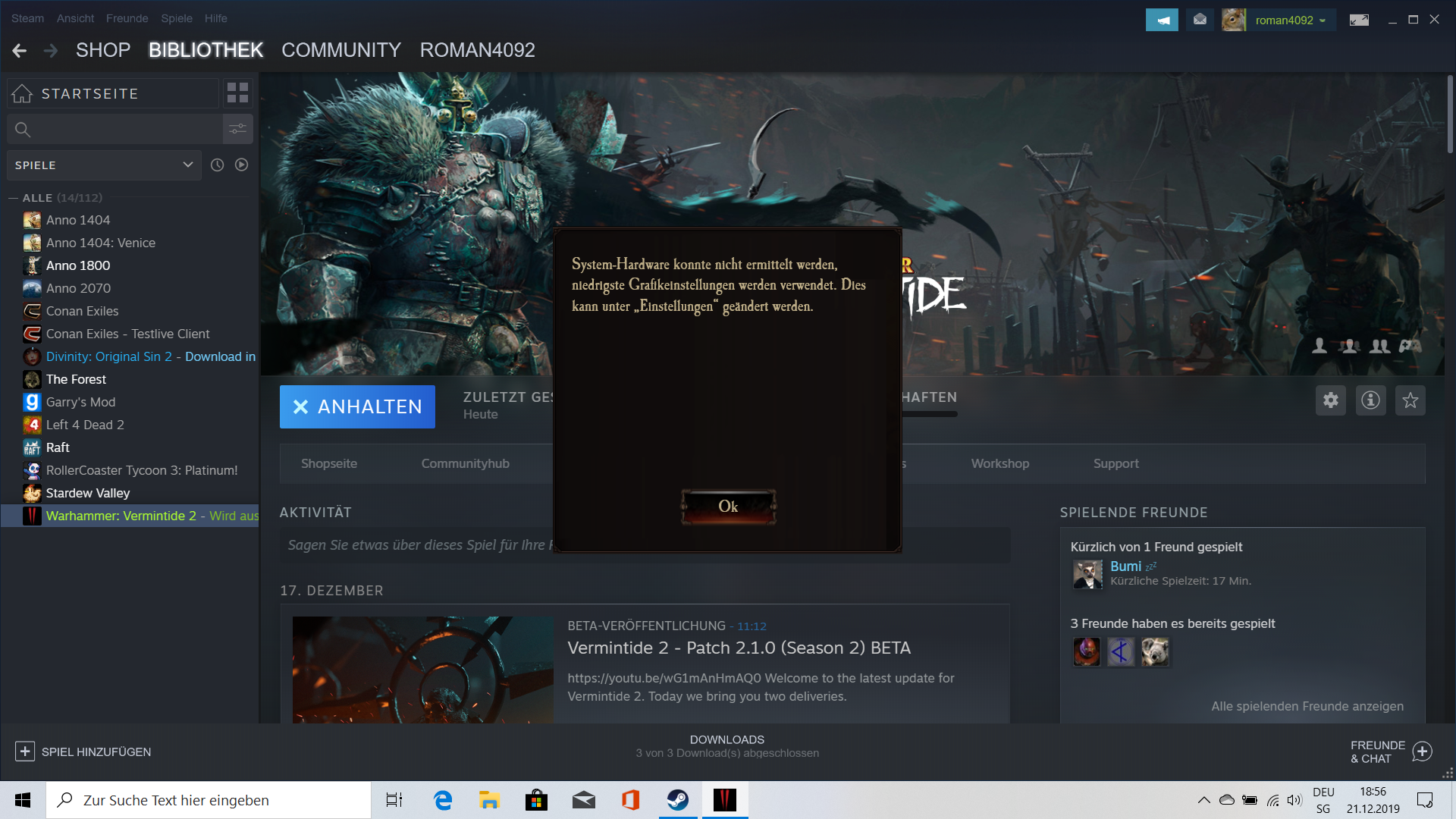Switch to the COMMUNITY tab
The image size is (1456, 819).
point(341,50)
